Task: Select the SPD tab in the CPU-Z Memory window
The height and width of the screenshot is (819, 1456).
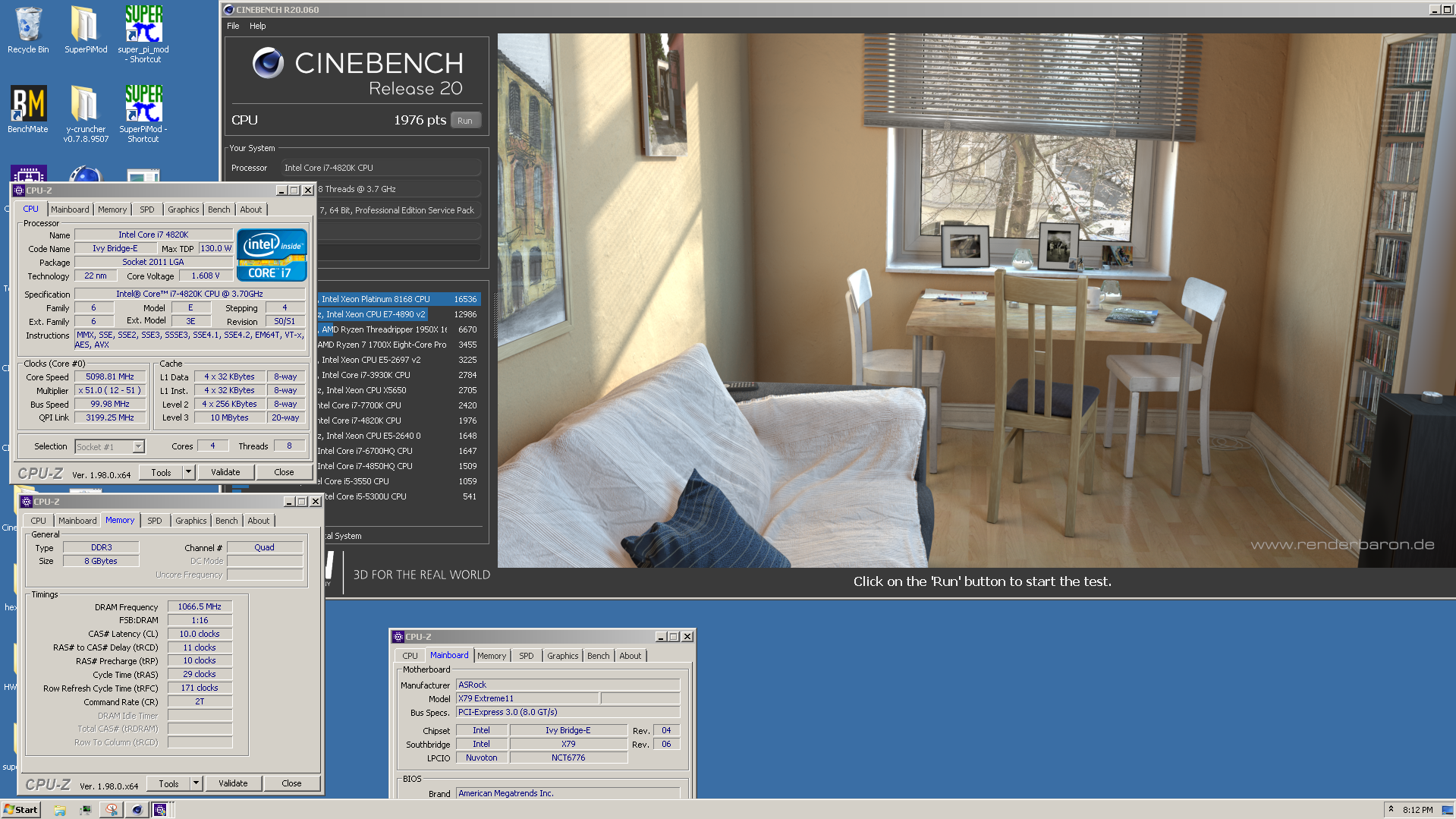Action: point(155,521)
